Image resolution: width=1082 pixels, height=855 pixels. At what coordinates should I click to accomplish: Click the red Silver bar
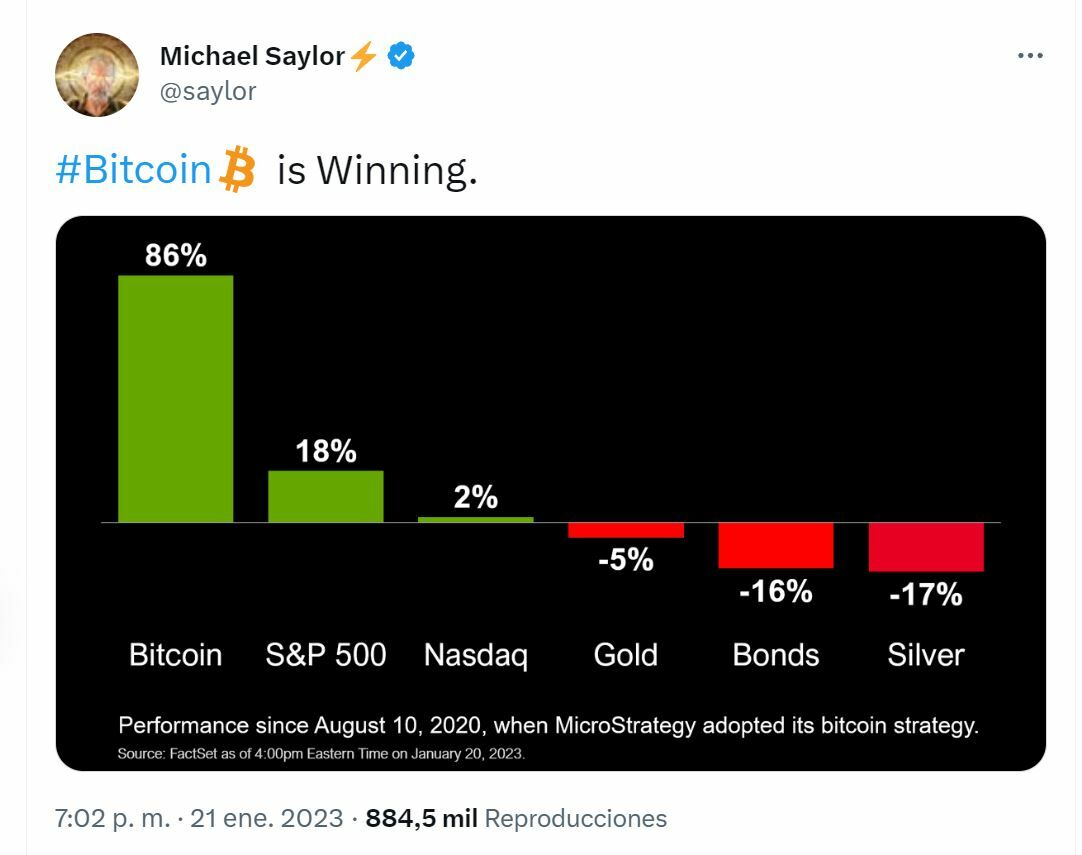coord(926,547)
